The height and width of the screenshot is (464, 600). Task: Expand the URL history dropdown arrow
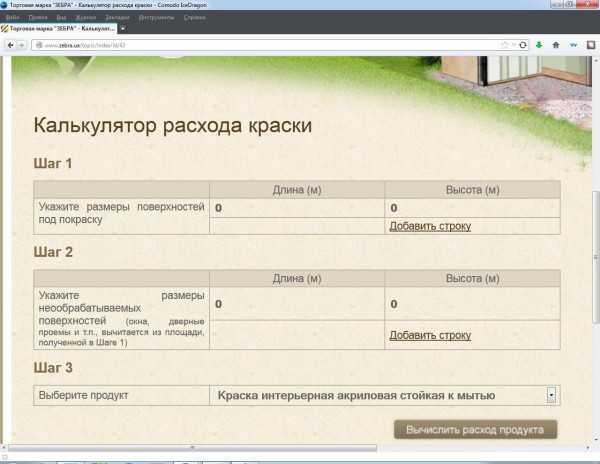point(513,45)
